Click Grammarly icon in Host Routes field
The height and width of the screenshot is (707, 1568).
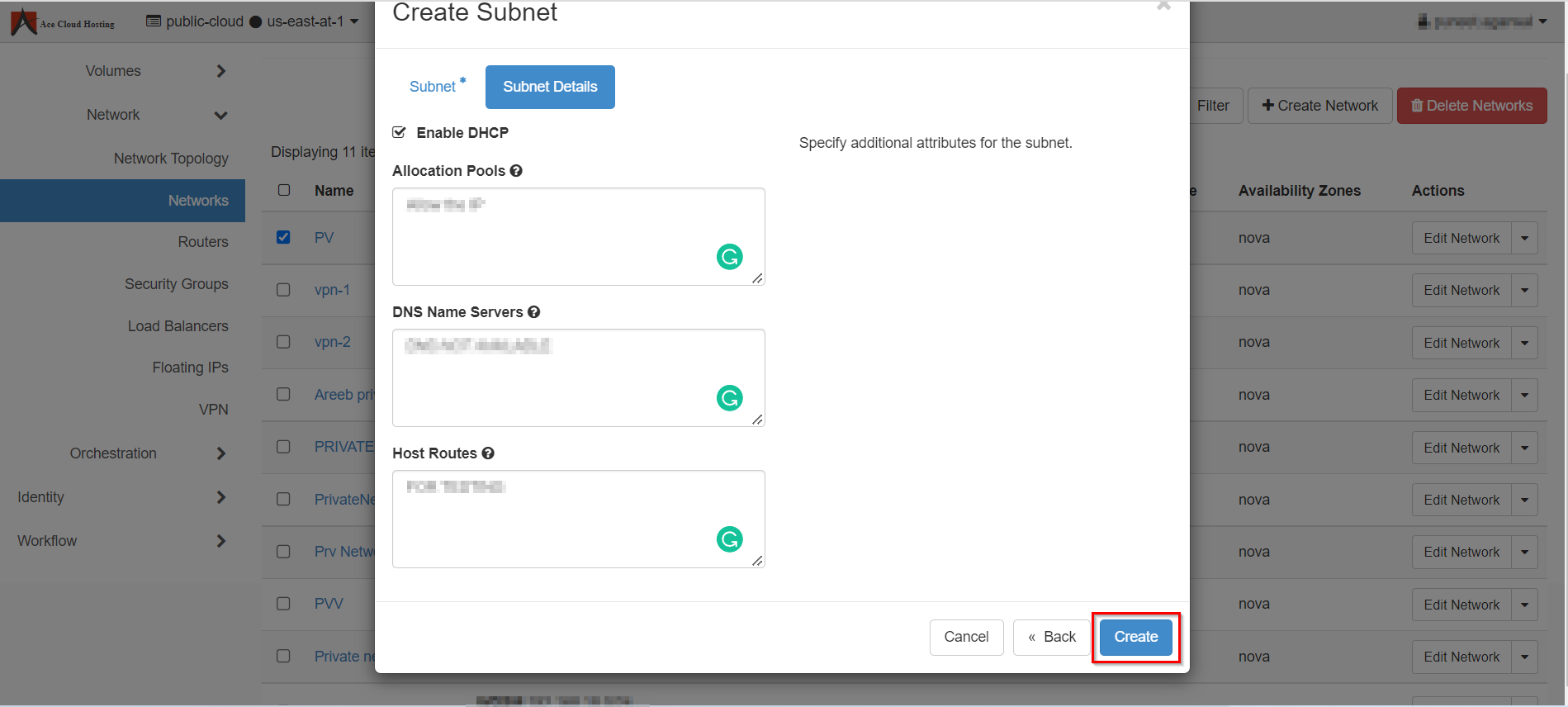[x=729, y=539]
